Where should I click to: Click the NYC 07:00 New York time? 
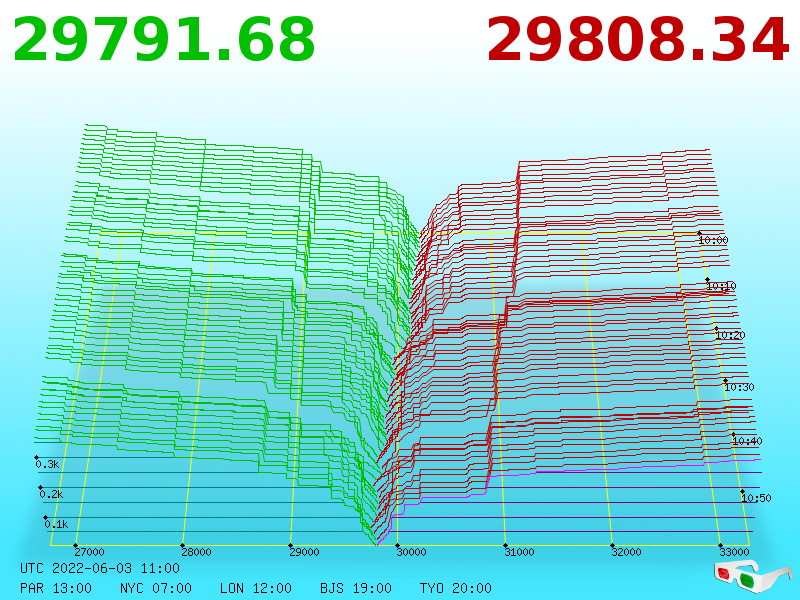click(156, 588)
